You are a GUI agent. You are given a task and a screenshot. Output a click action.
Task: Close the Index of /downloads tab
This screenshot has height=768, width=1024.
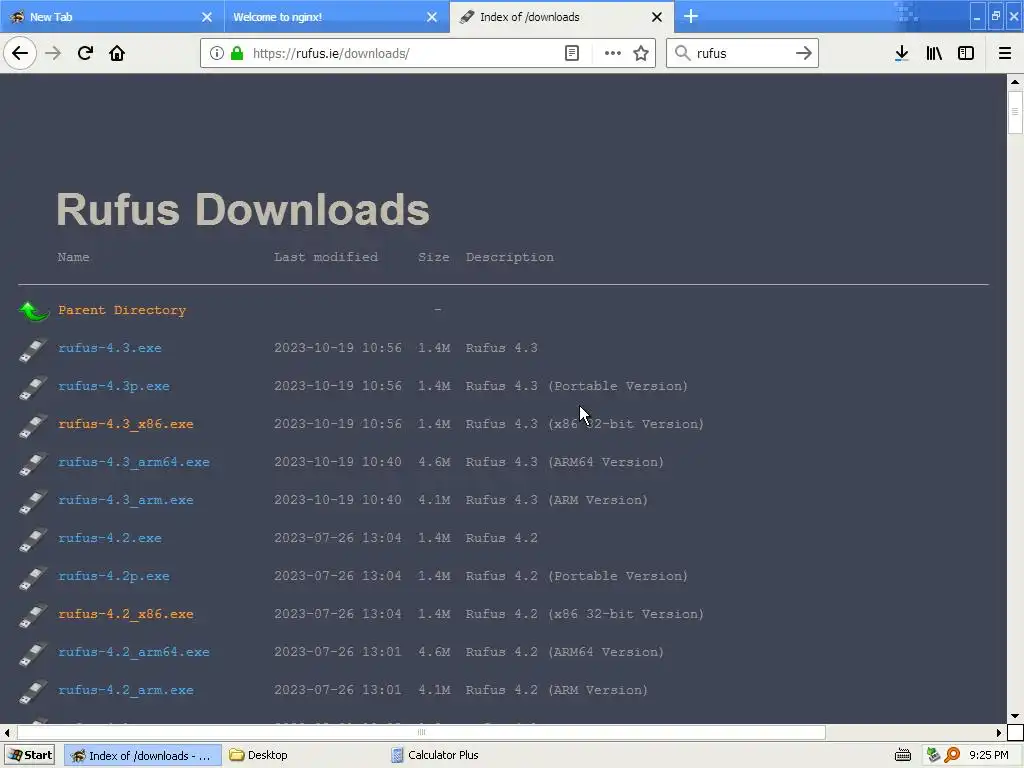pos(657,17)
